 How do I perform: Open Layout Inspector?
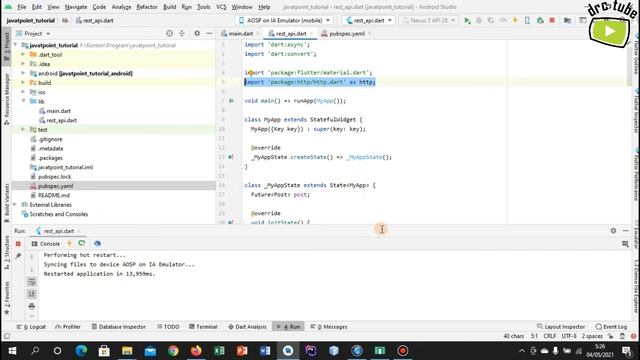coord(561,327)
